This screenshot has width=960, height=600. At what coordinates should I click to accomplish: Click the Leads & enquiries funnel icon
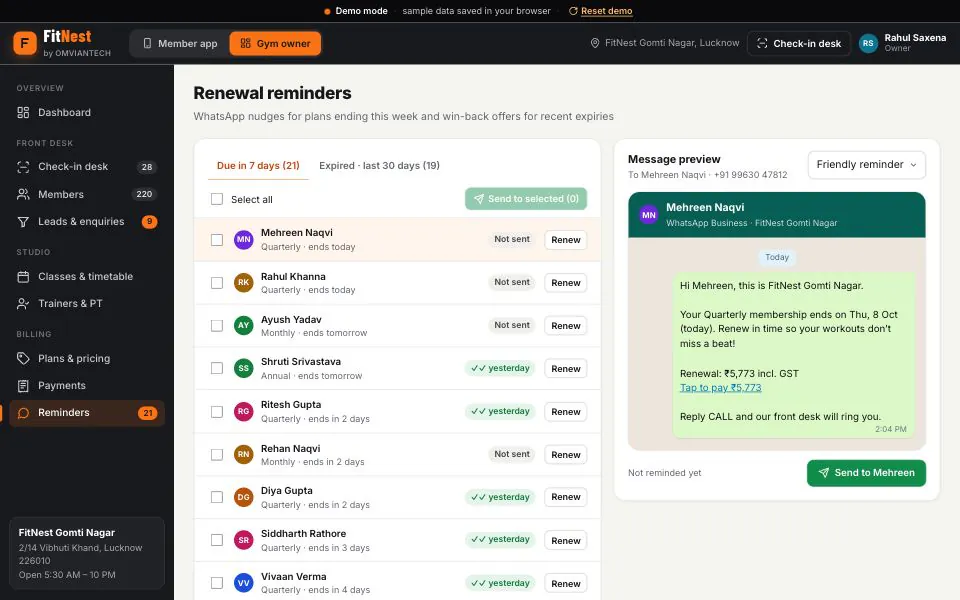coord(23,222)
